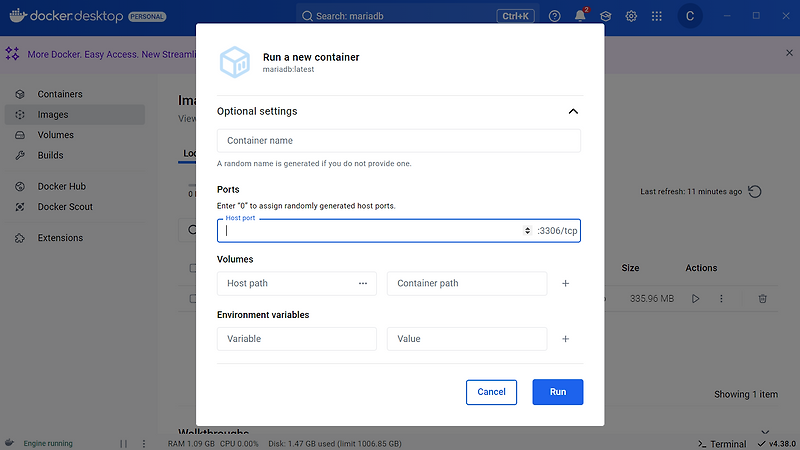Collapse the Optional settings section
The width and height of the screenshot is (800, 450).
pyautogui.click(x=573, y=112)
